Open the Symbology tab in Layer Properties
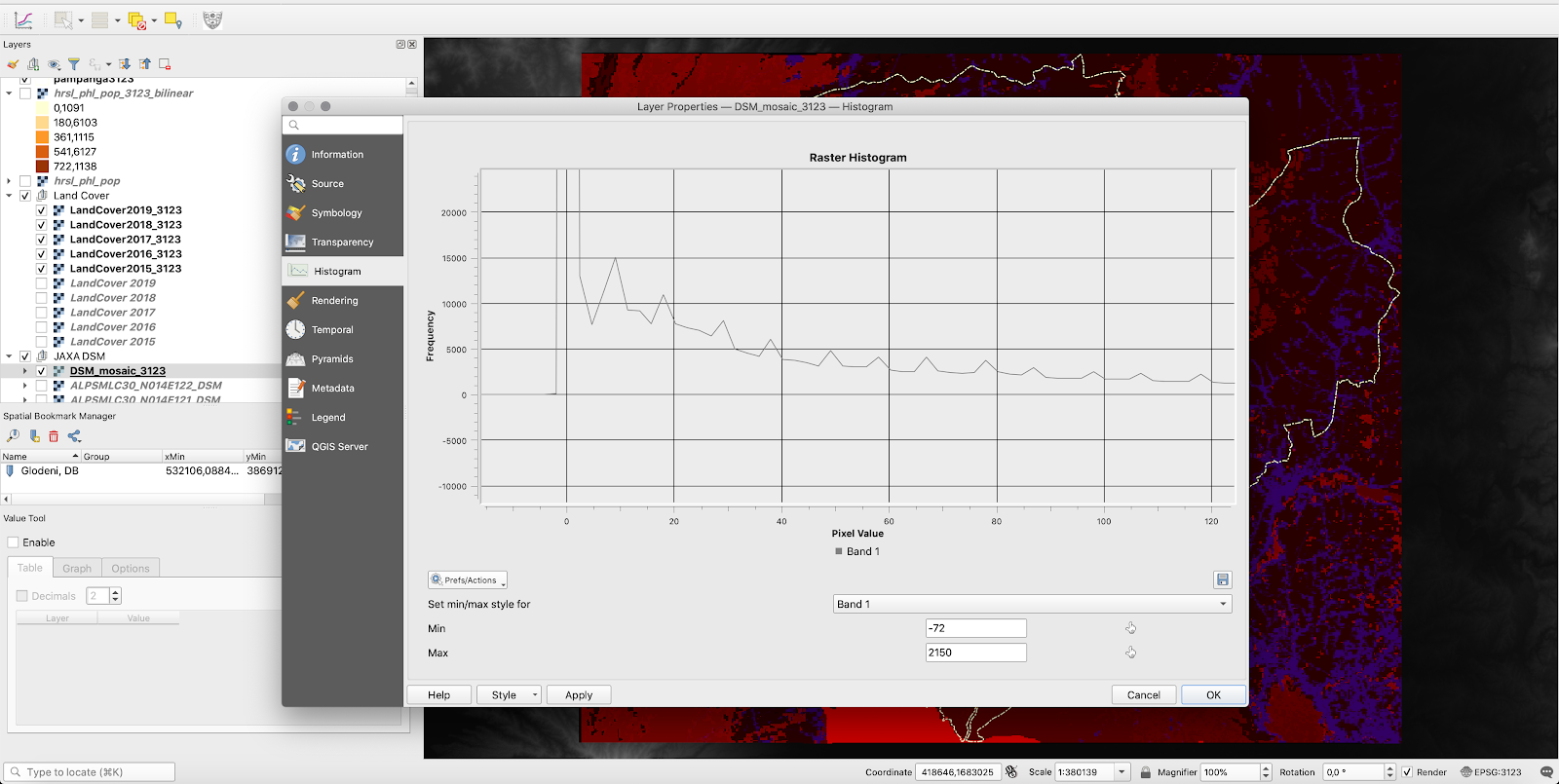Image resolution: width=1559 pixels, height=784 pixels. point(343,212)
